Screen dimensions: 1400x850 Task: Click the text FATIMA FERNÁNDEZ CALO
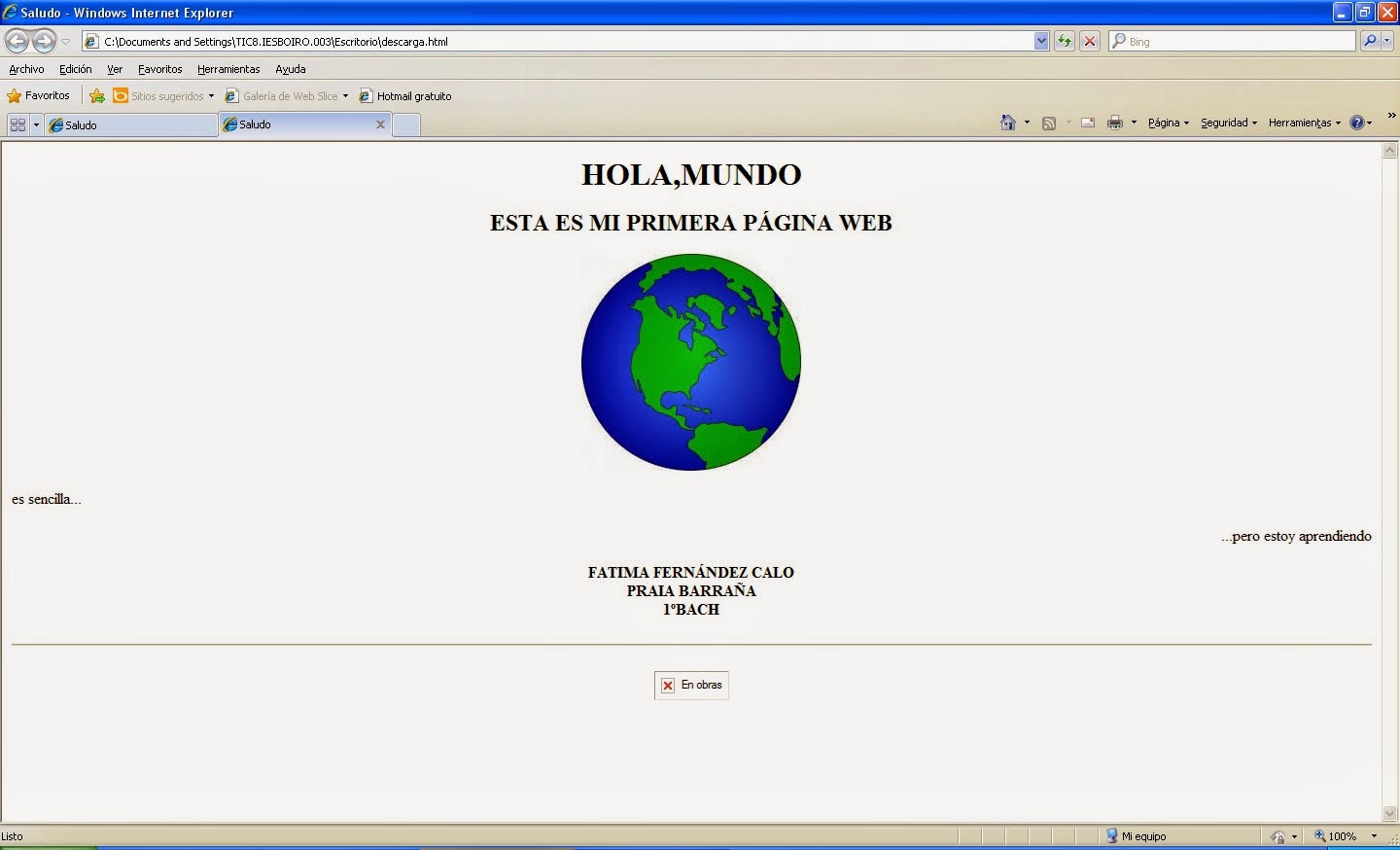(691, 573)
